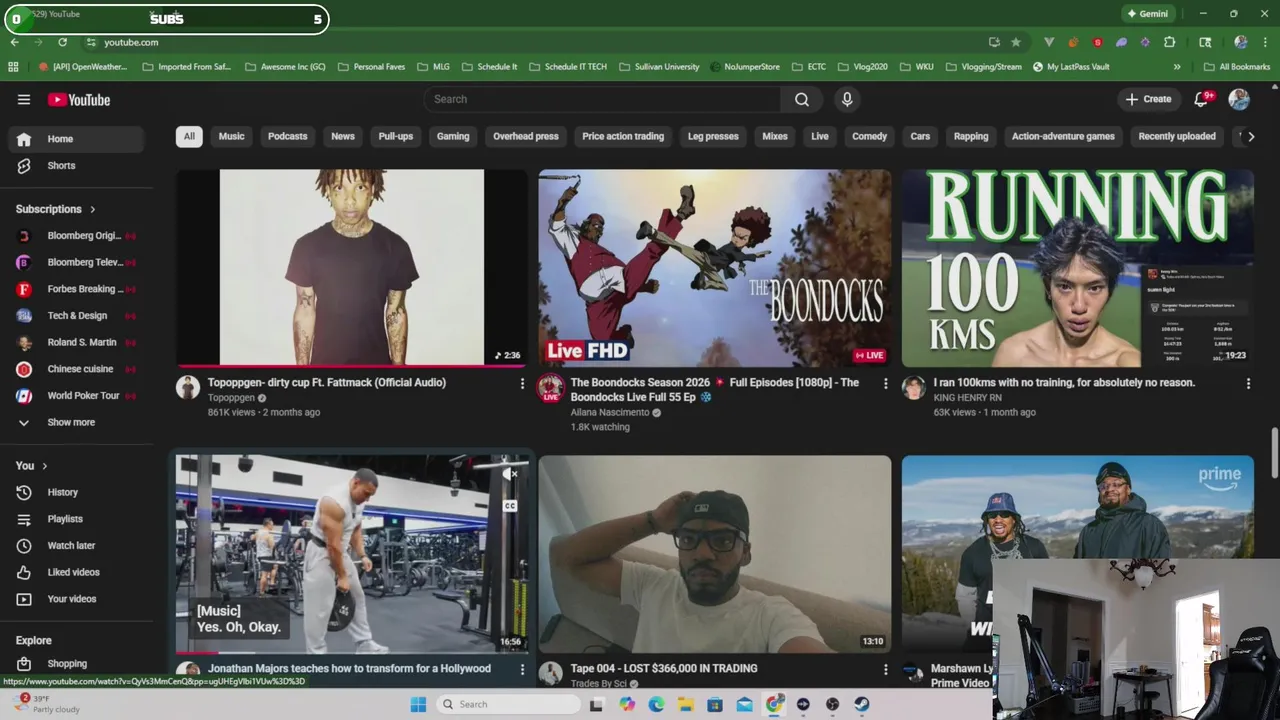Open Playlists in sidebar
Image resolution: width=1280 pixels, height=720 pixels.
[x=76, y=519]
